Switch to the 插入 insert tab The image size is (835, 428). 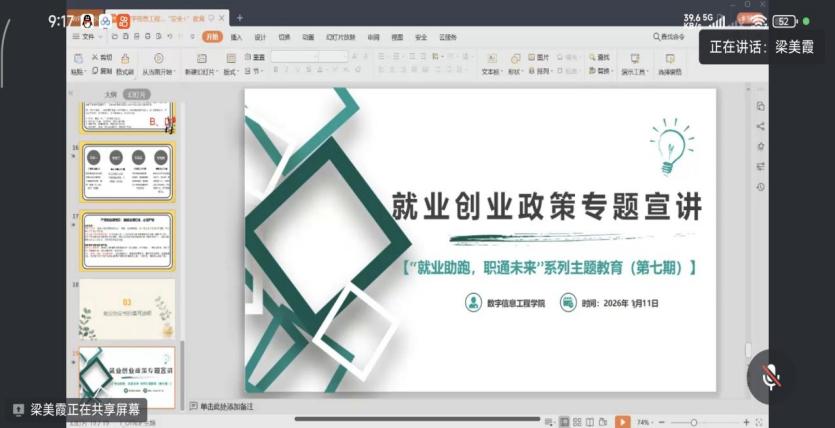coord(236,37)
